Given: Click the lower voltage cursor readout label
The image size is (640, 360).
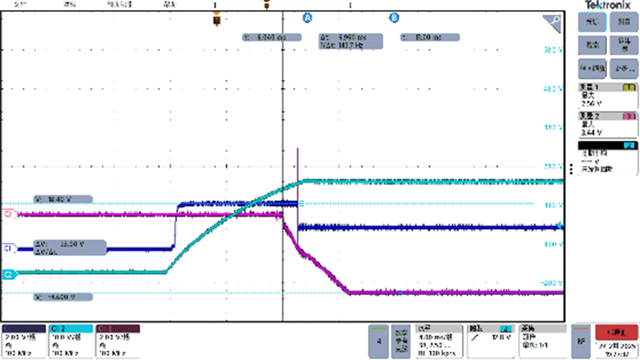Looking at the screenshot, I should [x=63, y=297].
